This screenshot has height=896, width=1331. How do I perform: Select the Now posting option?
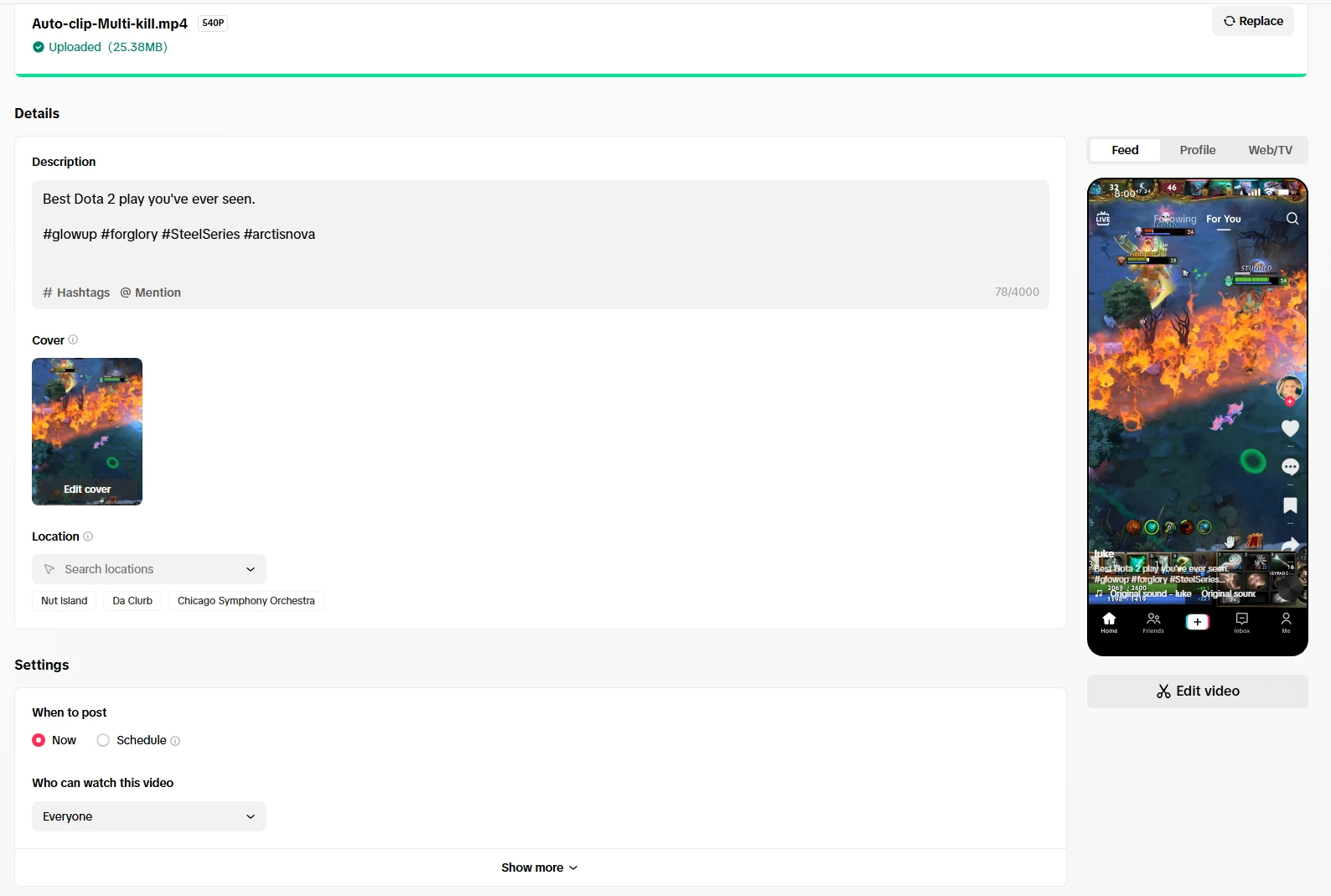(39, 740)
